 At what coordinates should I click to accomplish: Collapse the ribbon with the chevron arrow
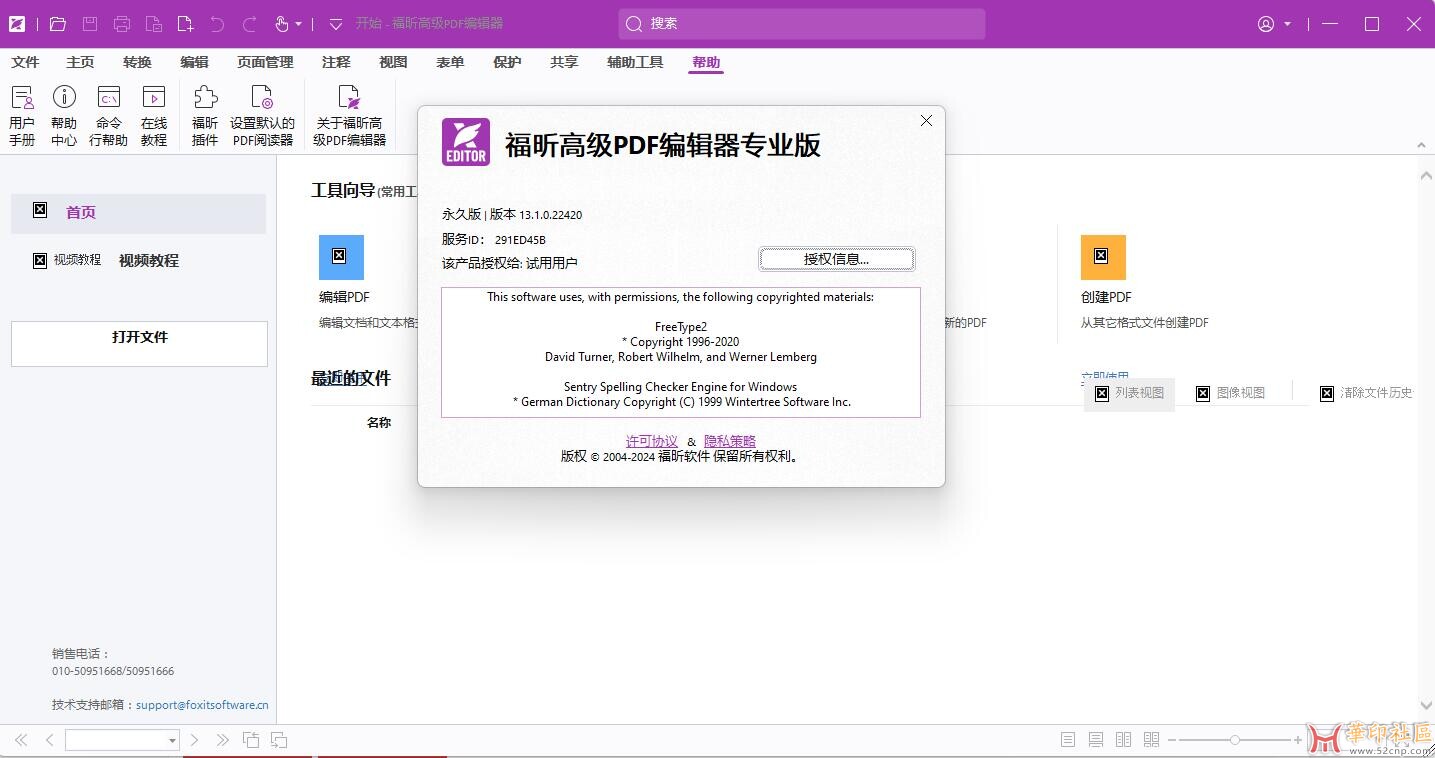(x=1421, y=145)
